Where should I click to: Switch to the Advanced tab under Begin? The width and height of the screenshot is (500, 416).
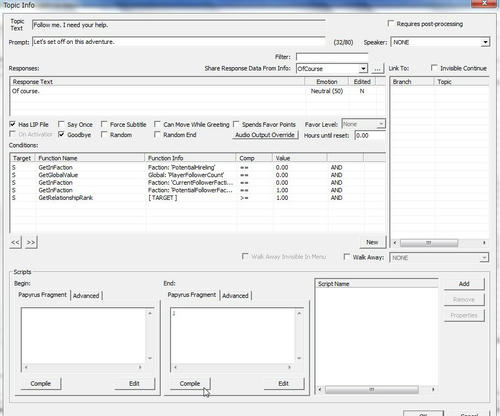pos(86,296)
